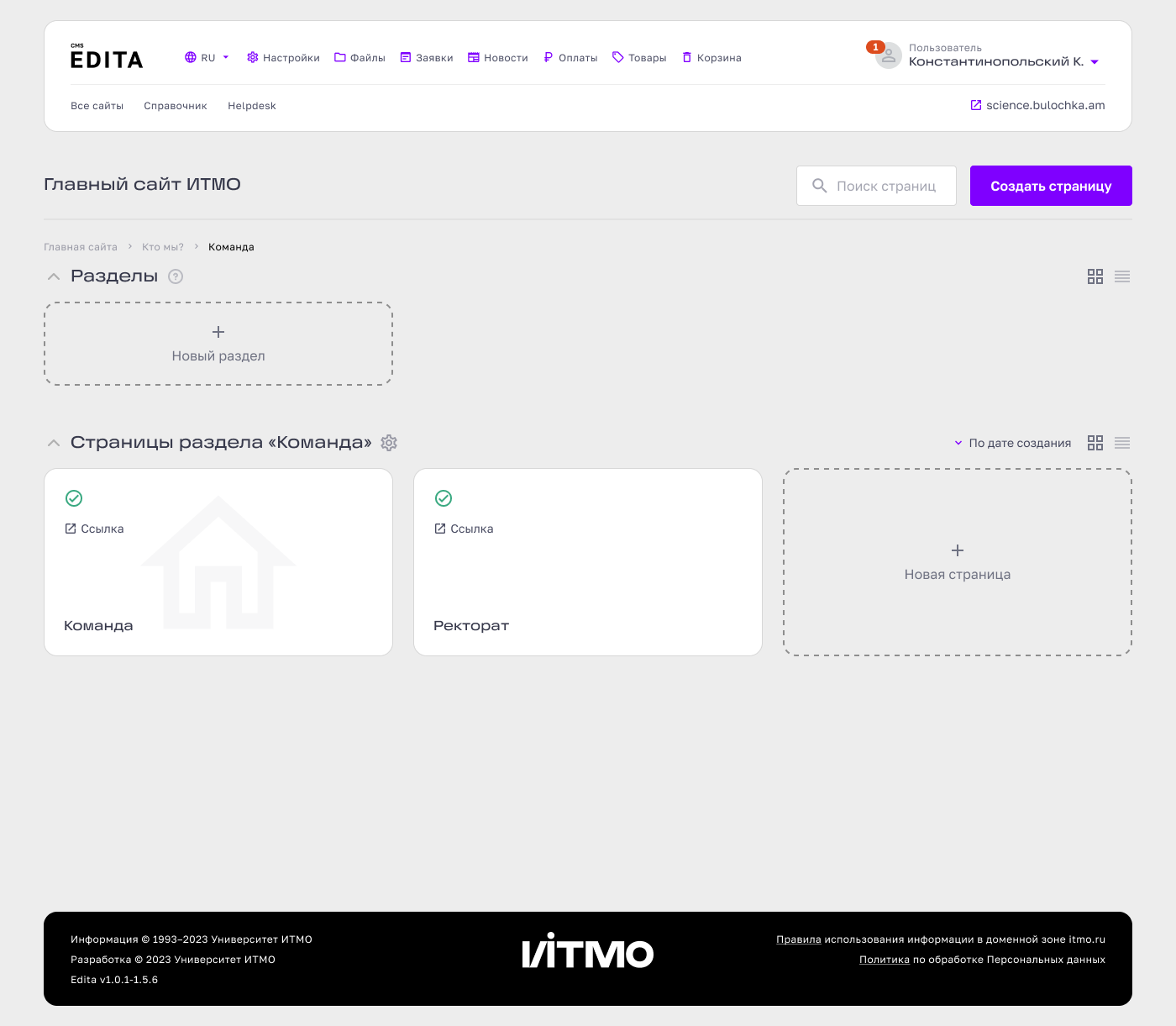Open the Настройки menu item

tap(283, 58)
